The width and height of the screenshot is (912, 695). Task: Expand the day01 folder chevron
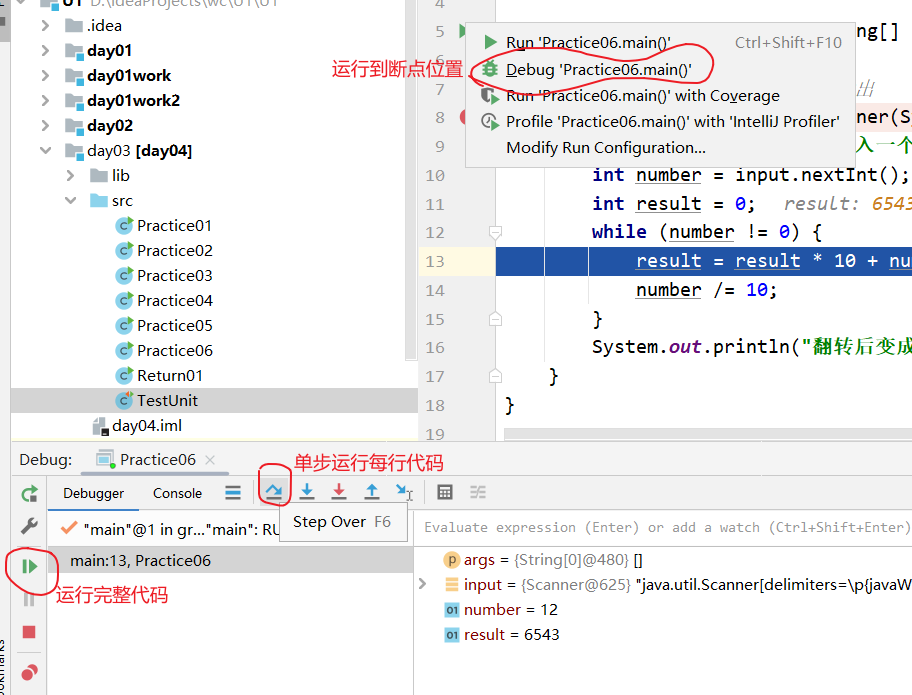pyautogui.click(x=45, y=51)
